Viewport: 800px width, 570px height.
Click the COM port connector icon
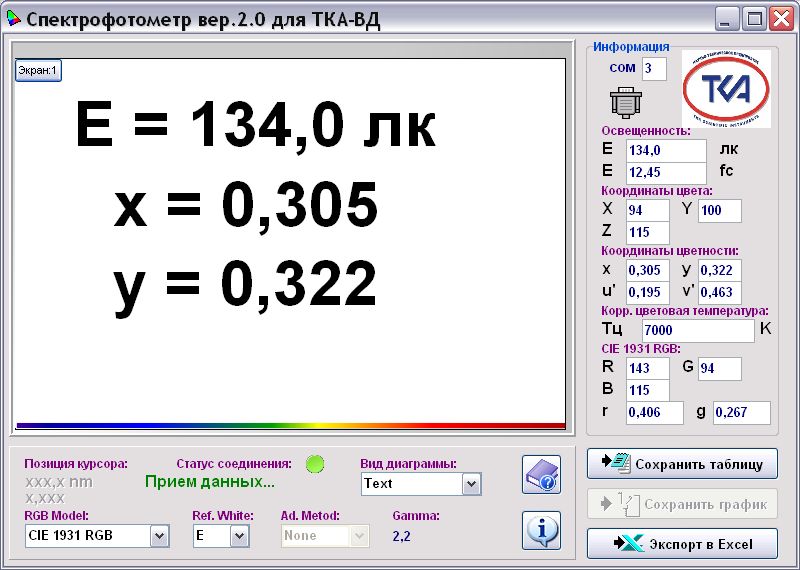(625, 103)
